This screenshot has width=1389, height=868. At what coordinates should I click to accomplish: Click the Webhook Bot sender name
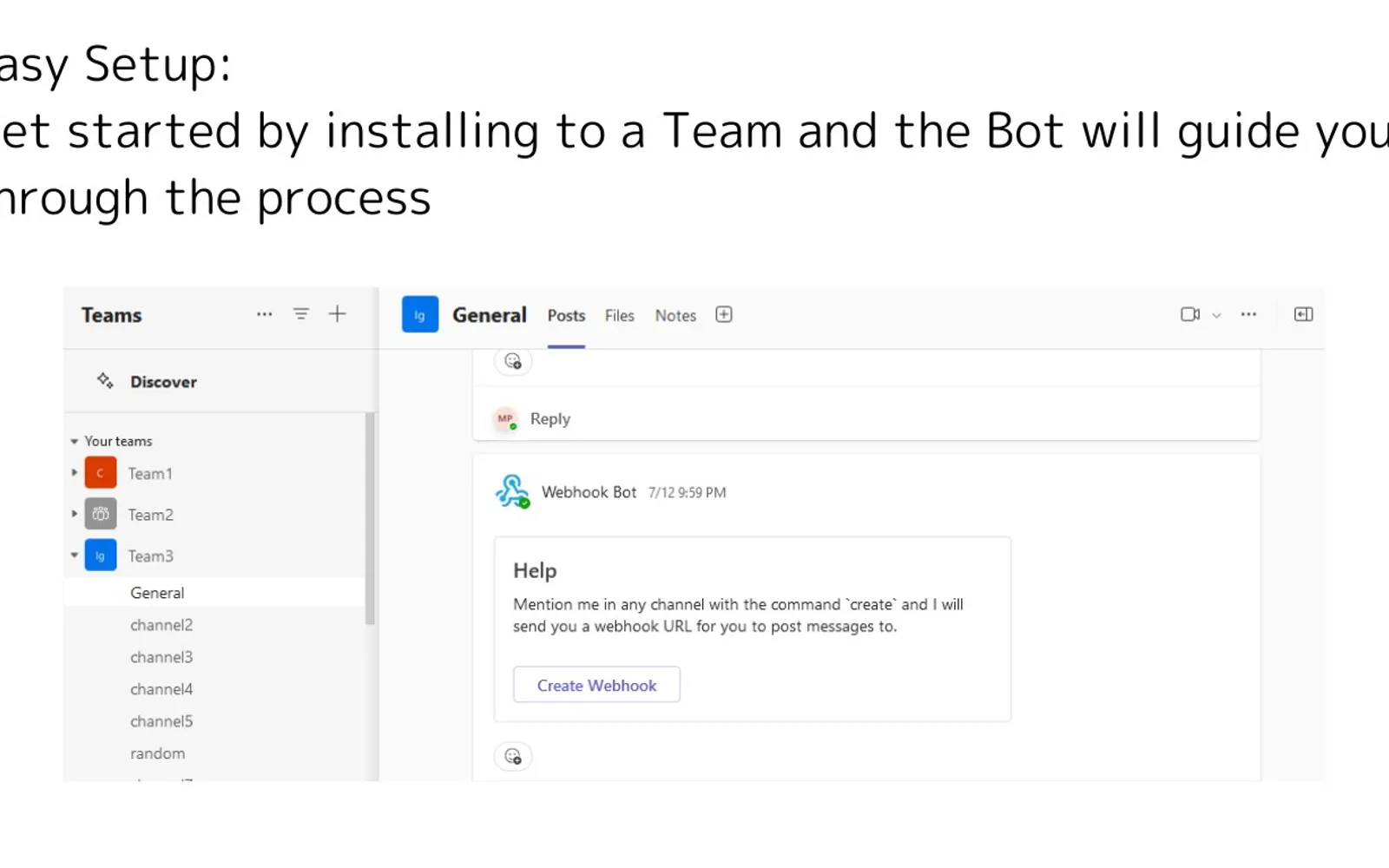coord(589,492)
